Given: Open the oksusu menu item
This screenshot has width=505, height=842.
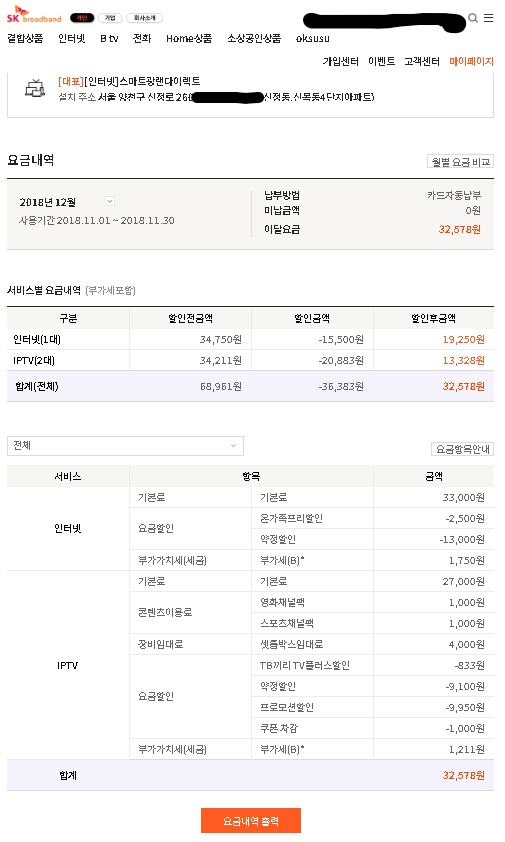Looking at the screenshot, I should [x=313, y=38].
